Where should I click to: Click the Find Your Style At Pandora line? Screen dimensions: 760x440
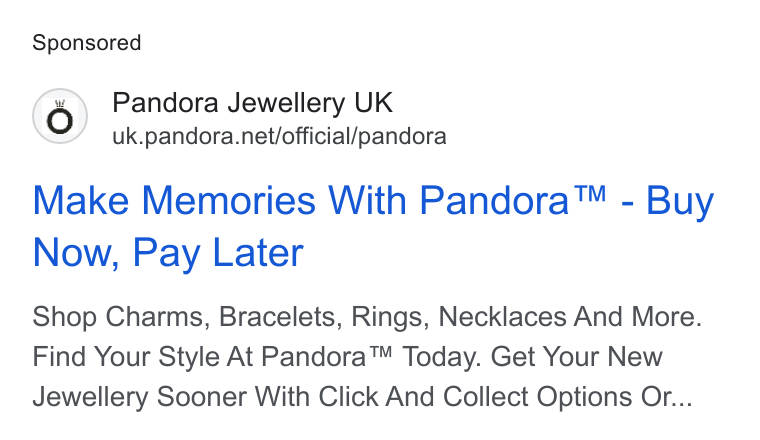tap(347, 357)
